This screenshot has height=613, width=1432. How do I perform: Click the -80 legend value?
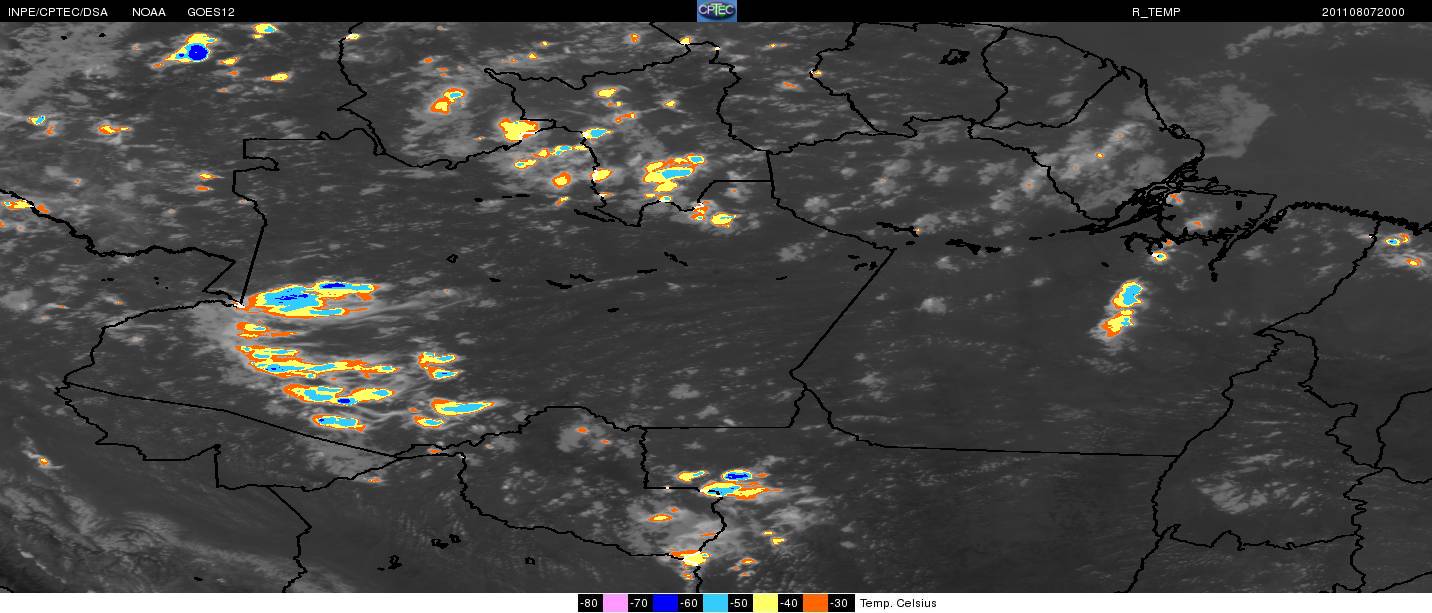[589, 603]
